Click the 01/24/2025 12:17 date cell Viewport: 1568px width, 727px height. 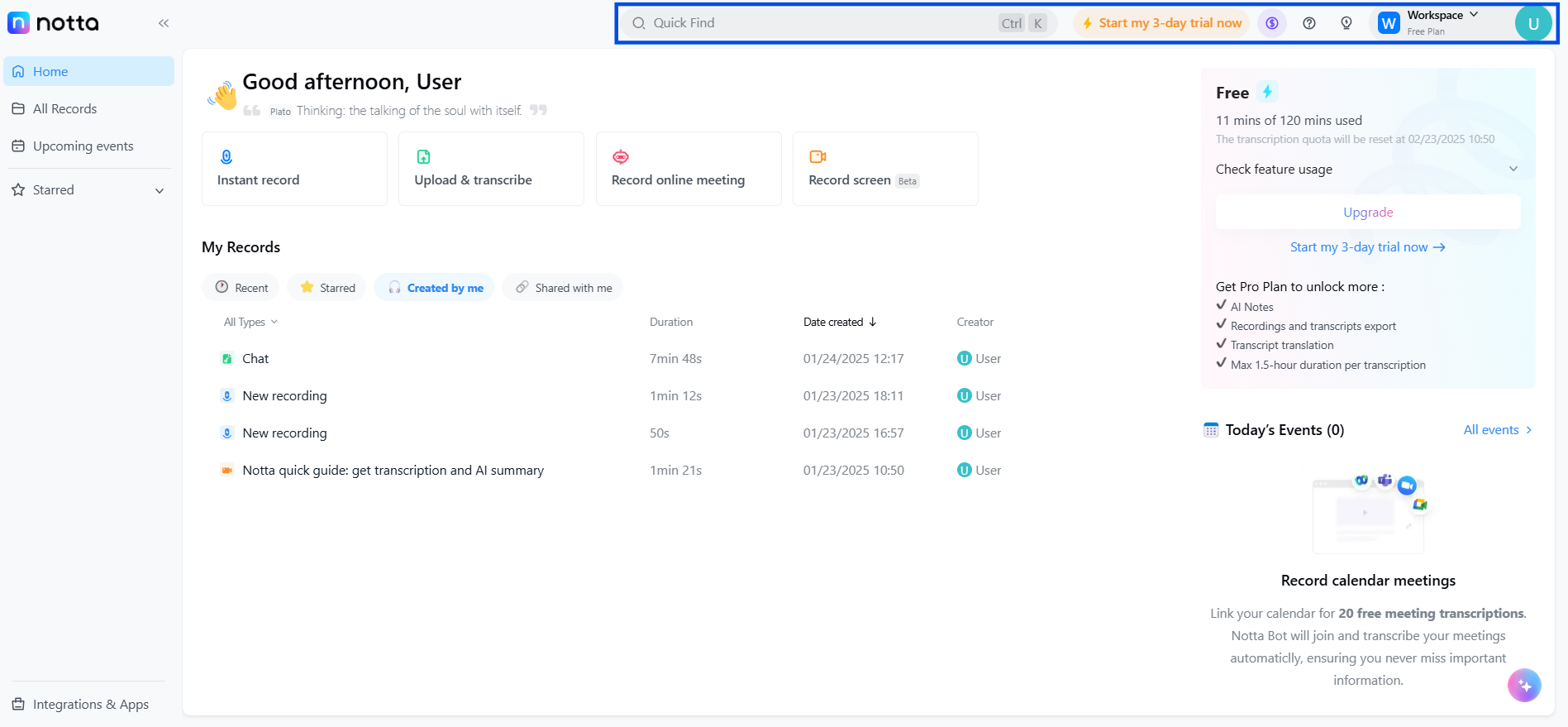click(853, 358)
